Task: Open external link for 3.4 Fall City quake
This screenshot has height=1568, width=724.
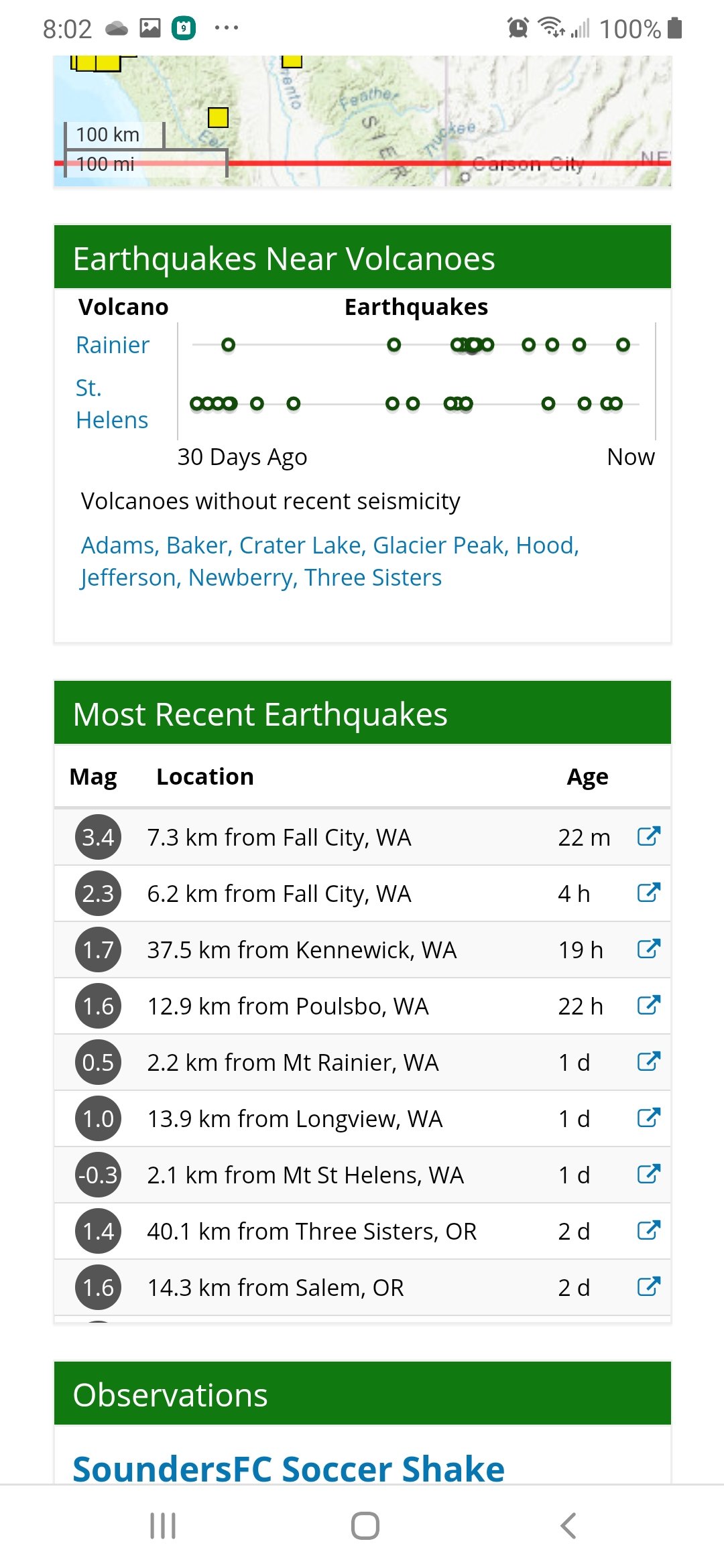Action: (x=648, y=836)
